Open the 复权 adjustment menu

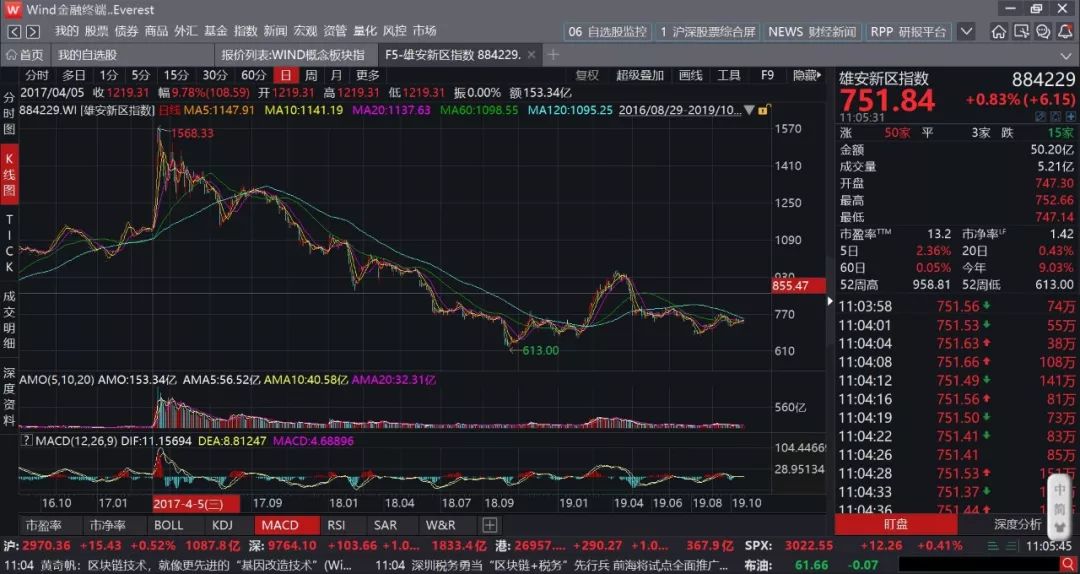[x=588, y=75]
